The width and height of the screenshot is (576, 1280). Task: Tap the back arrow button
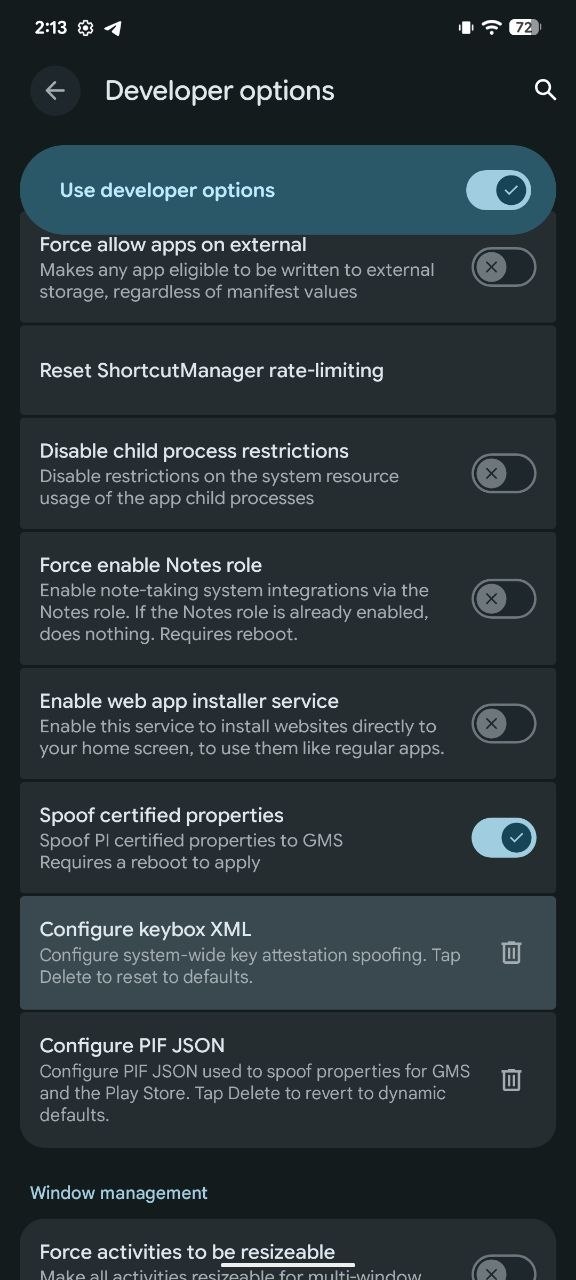[x=55, y=91]
